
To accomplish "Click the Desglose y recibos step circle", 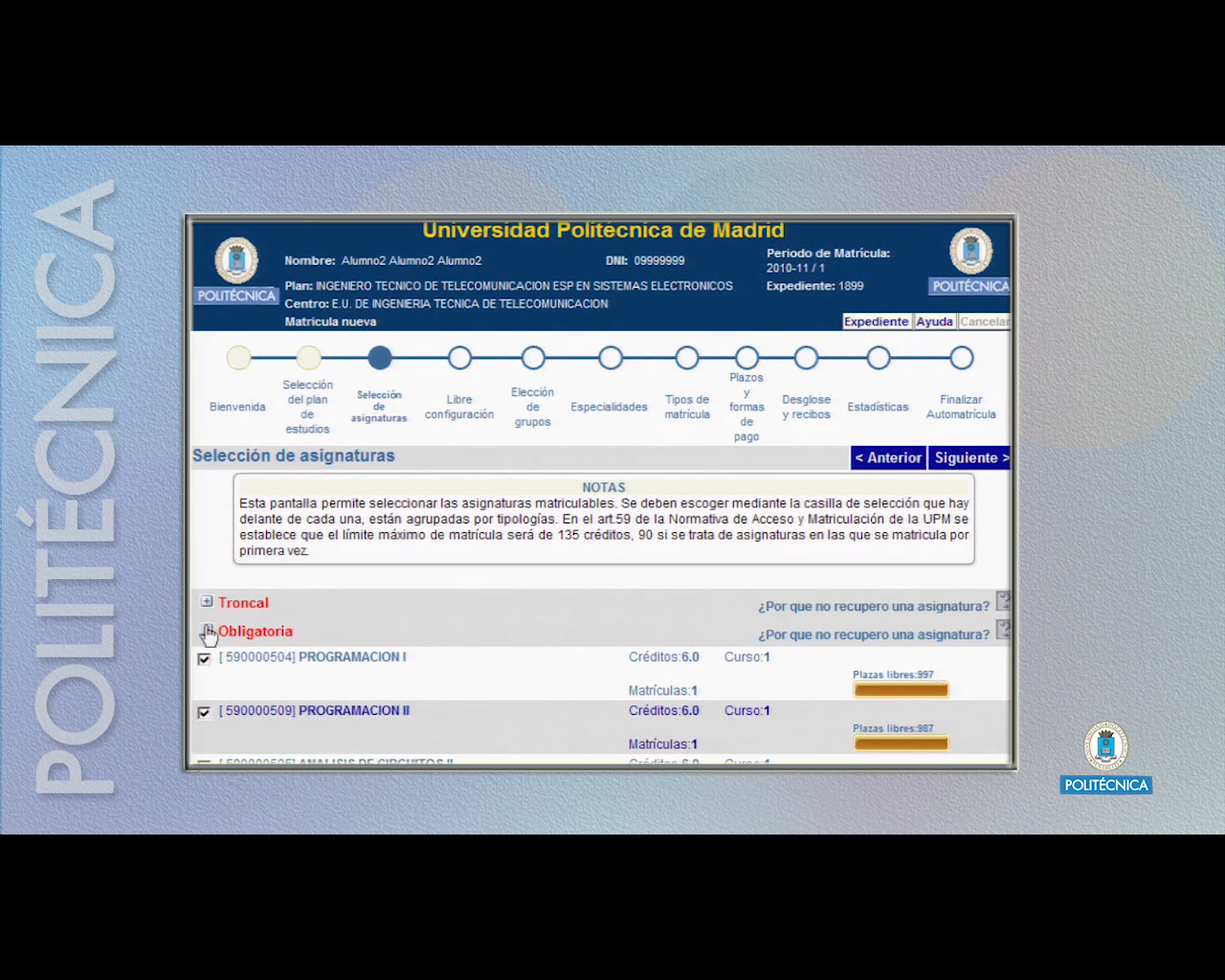I will [x=806, y=358].
